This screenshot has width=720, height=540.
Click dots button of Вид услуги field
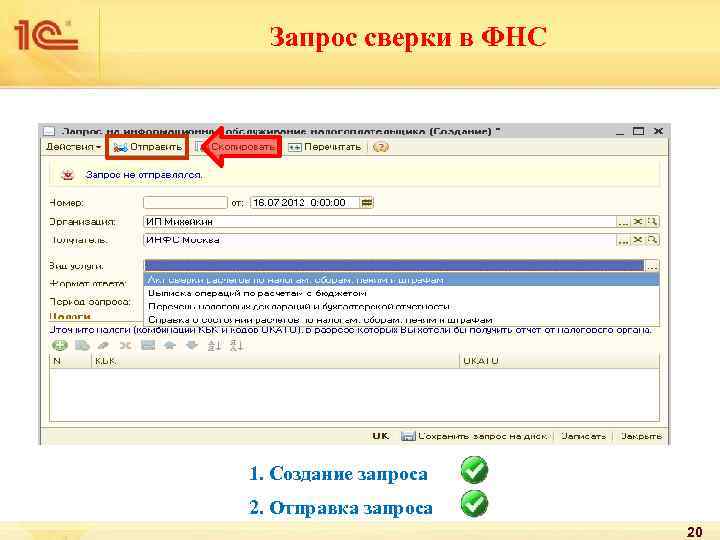652,265
